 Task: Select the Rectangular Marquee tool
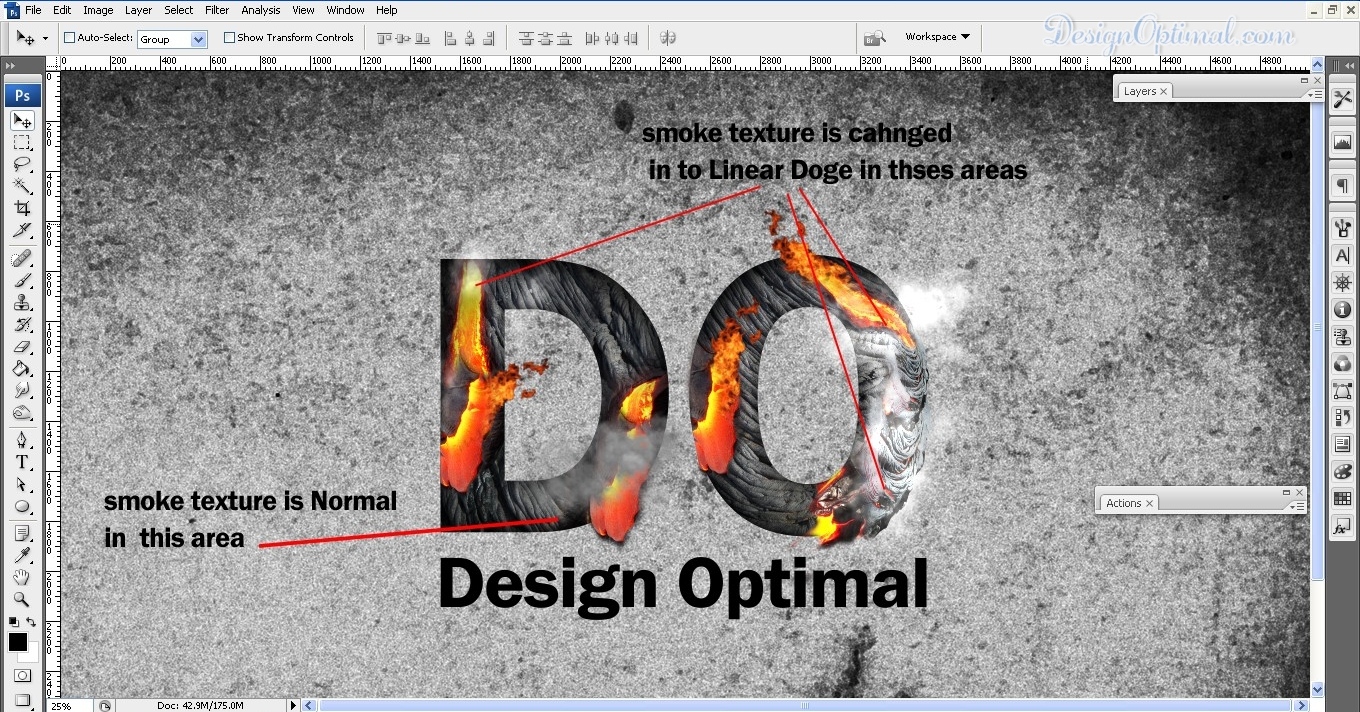click(x=22, y=143)
